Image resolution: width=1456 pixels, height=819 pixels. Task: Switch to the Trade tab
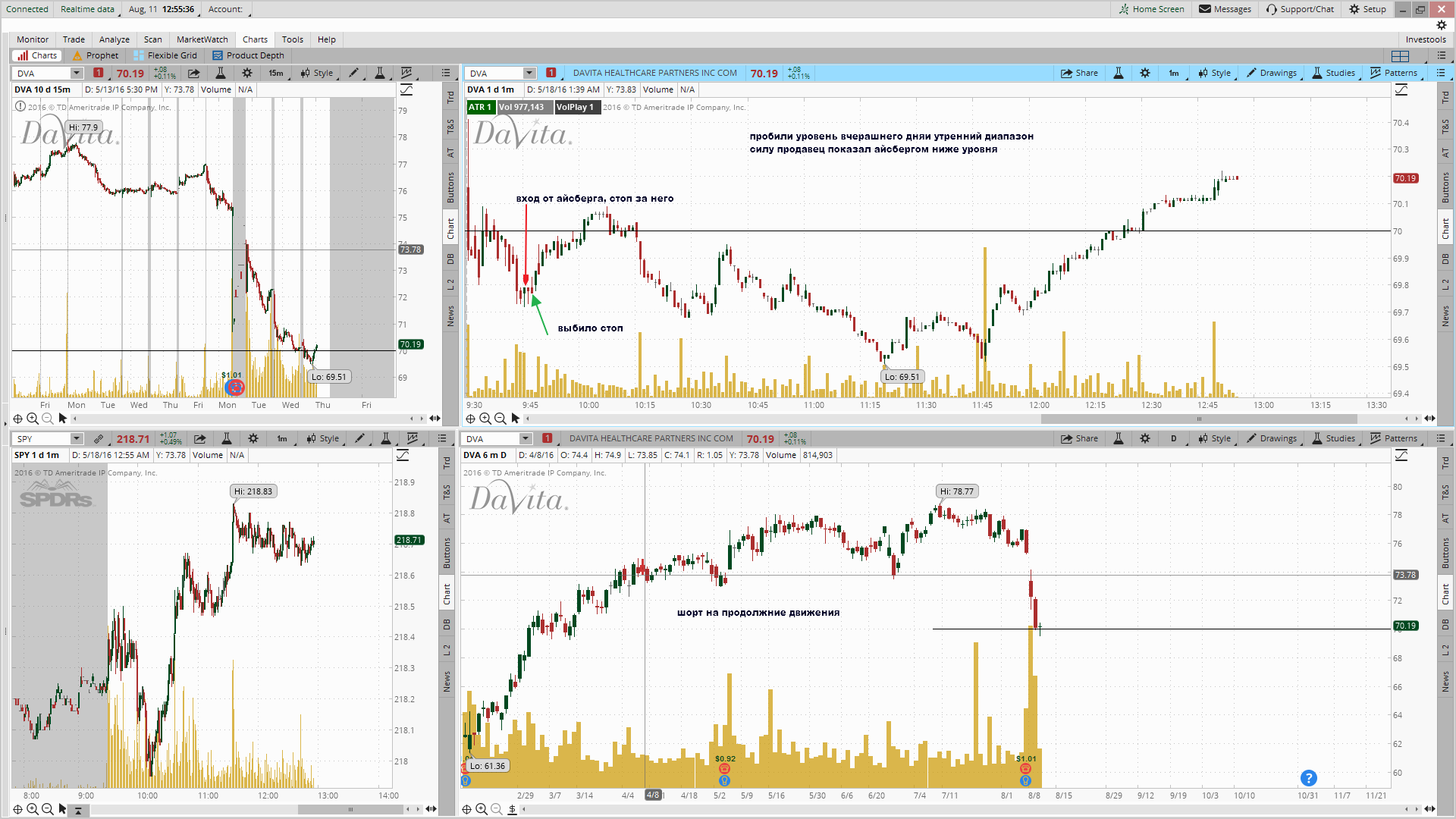74,39
